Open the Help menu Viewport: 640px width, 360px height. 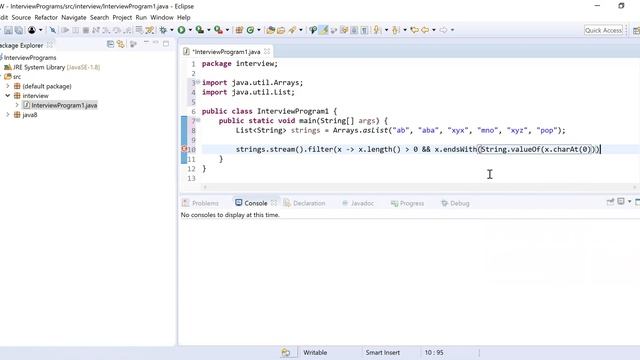184,18
